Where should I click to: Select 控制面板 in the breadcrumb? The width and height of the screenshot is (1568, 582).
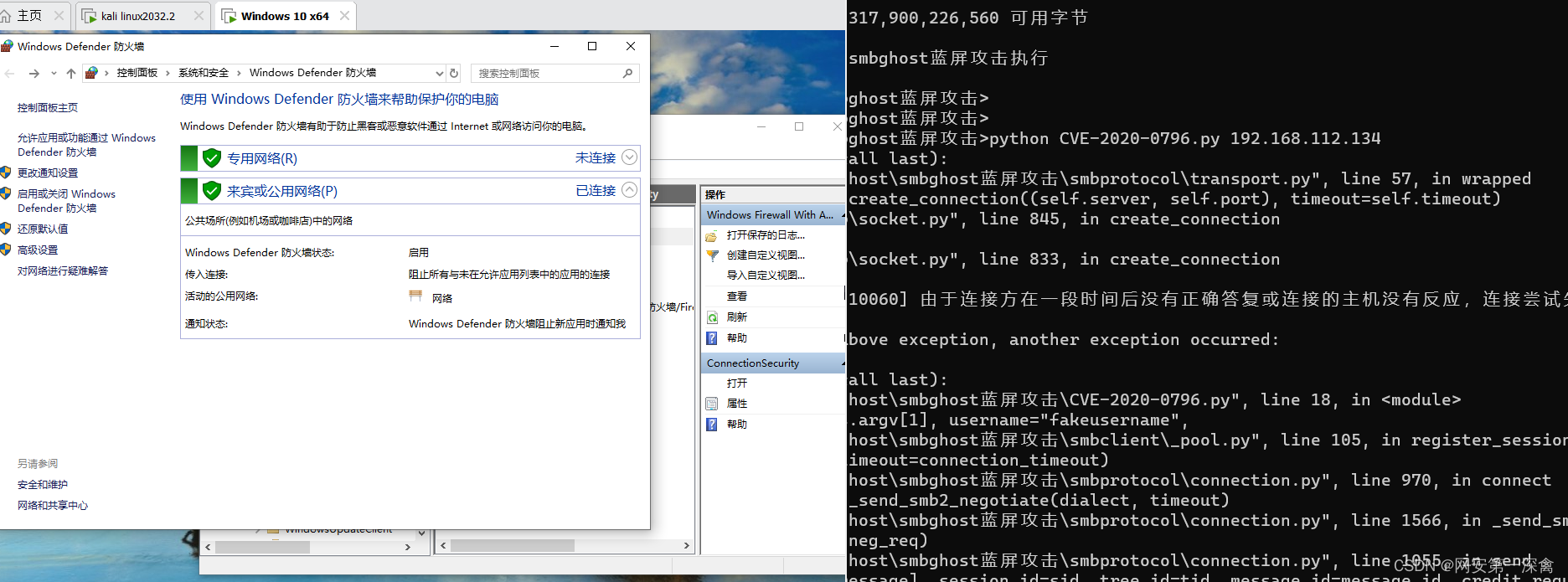[x=137, y=73]
